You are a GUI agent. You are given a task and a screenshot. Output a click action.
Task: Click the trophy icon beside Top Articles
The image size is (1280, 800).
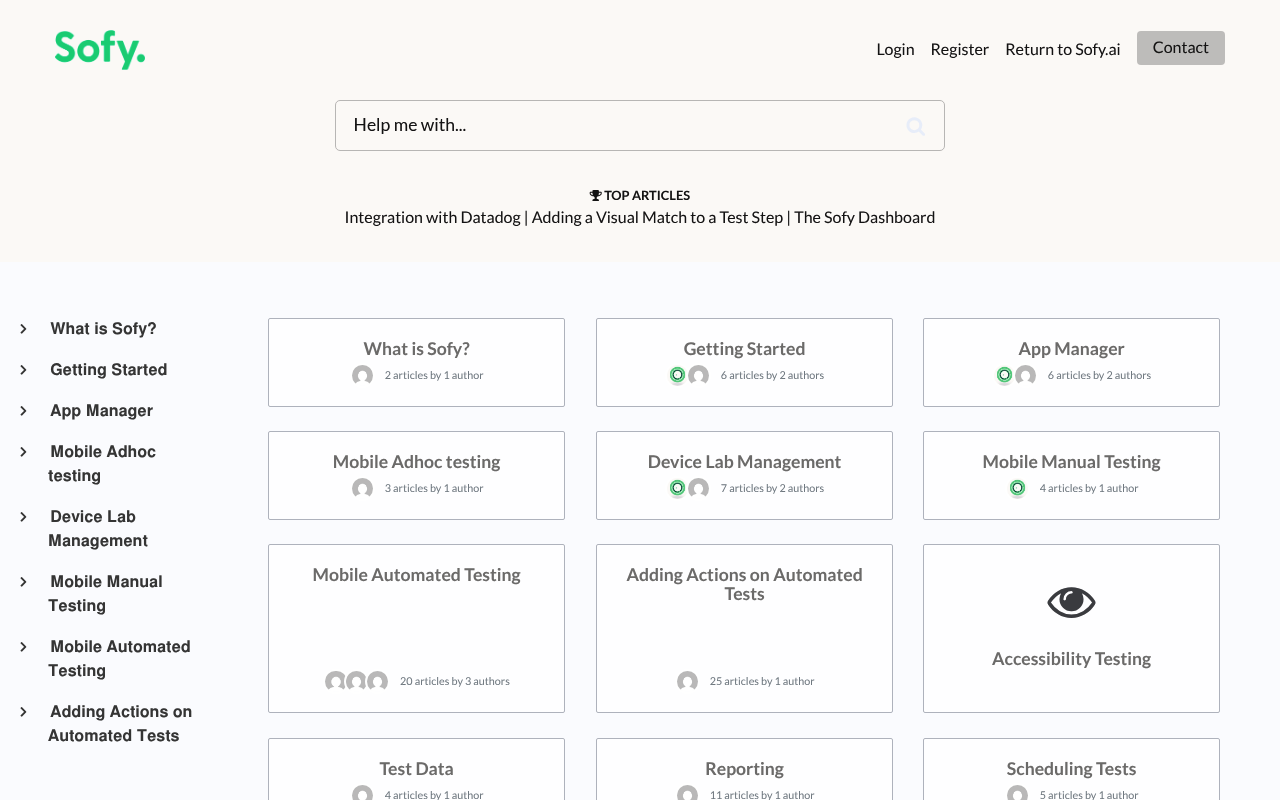pos(595,196)
